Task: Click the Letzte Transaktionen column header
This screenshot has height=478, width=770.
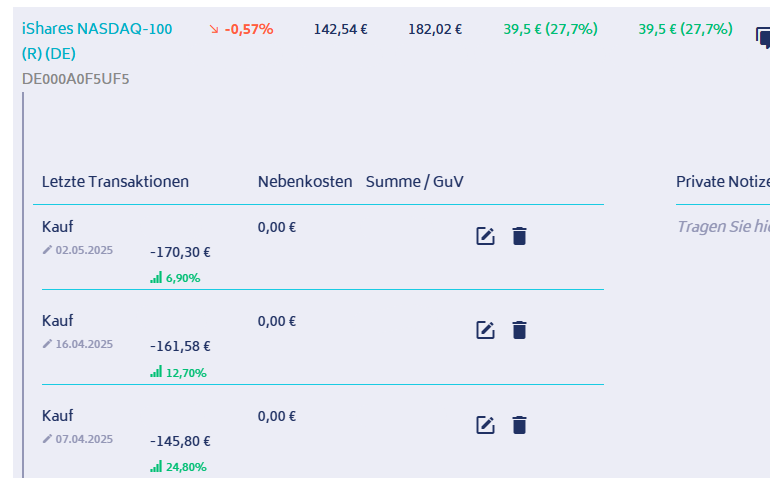Action: click(x=115, y=182)
